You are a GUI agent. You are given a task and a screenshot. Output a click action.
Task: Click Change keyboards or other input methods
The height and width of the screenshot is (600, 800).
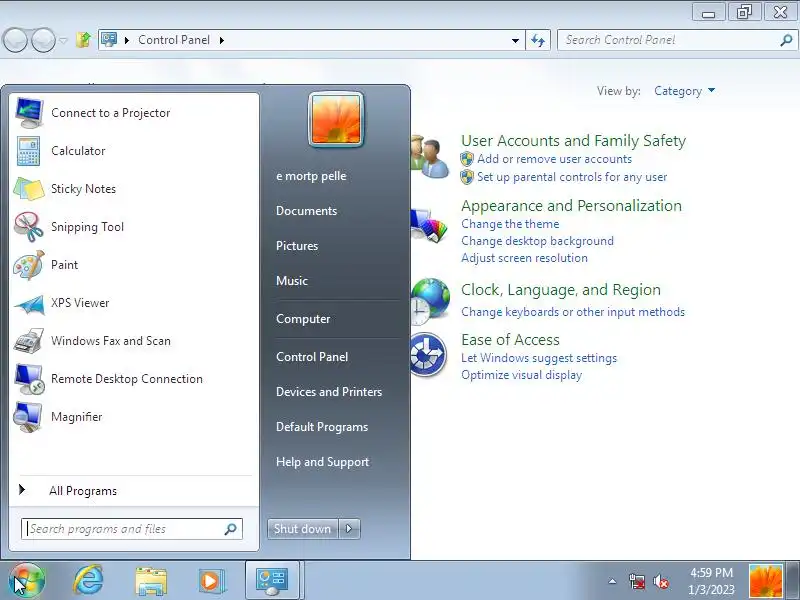click(x=573, y=312)
